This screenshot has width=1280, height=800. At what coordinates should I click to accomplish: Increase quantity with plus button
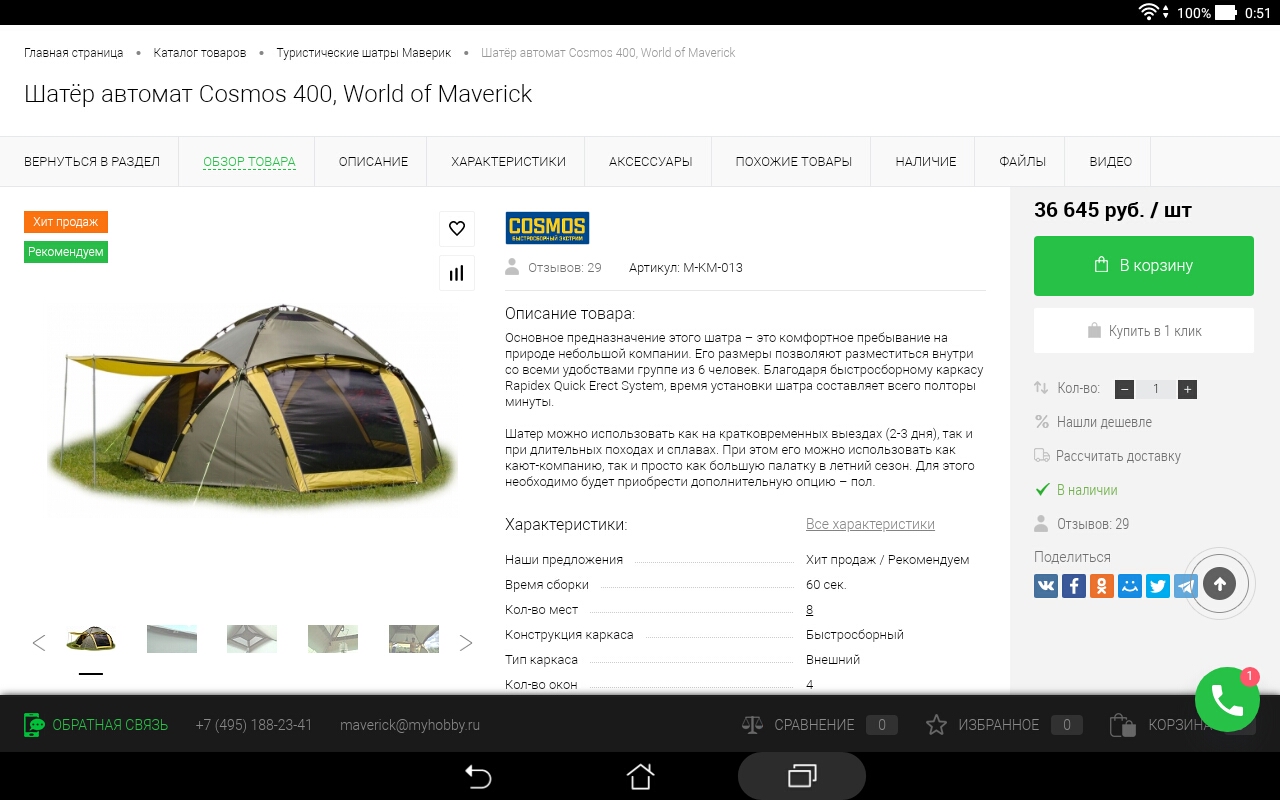(1187, 389)
